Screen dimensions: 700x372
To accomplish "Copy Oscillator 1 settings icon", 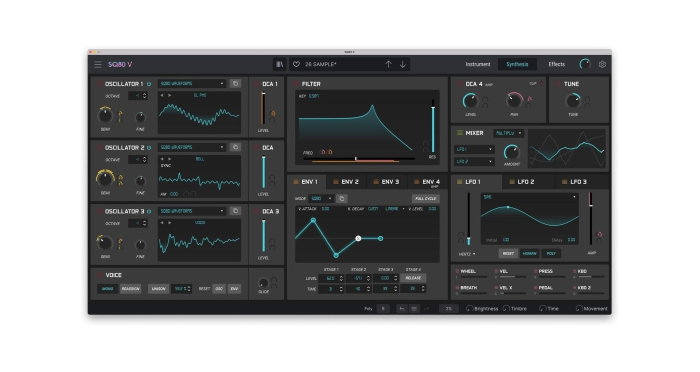I will click(x=235, y=84).
